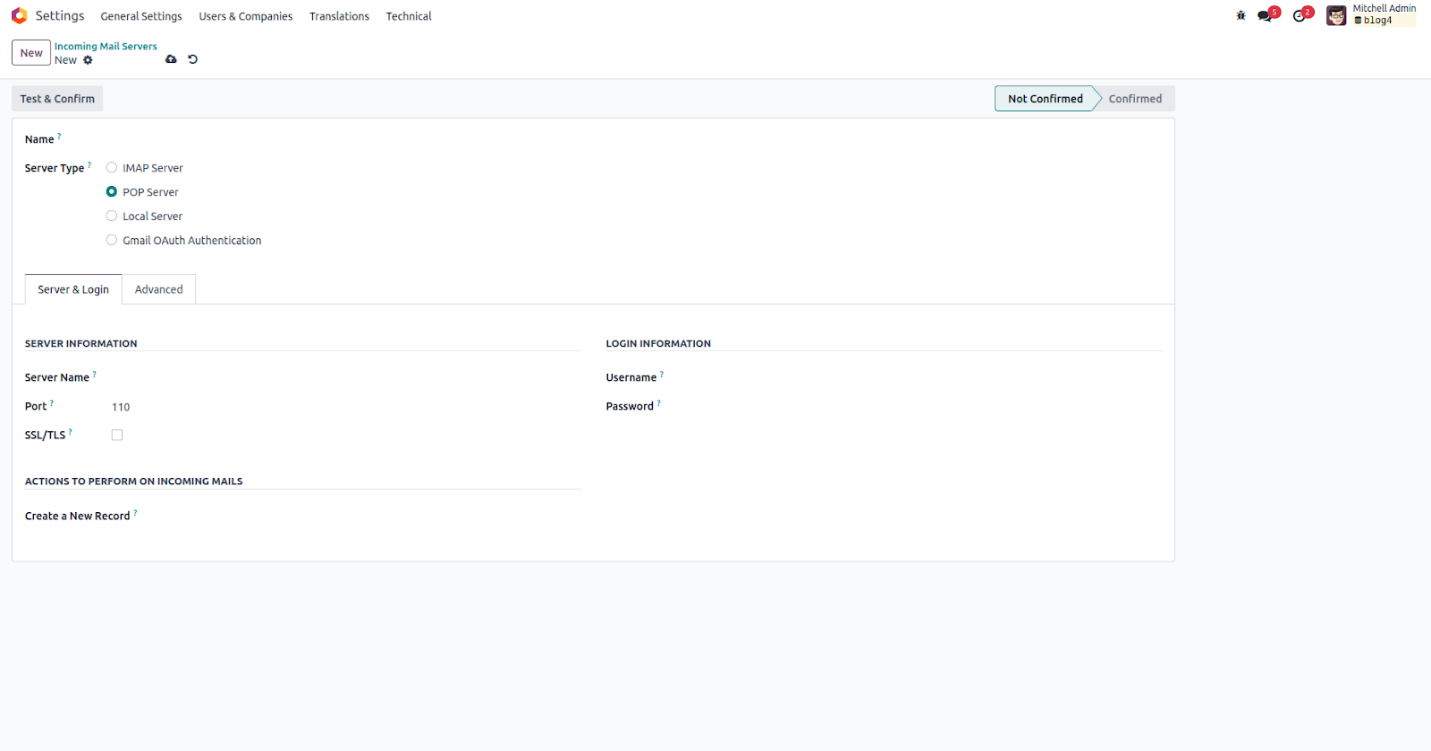This screenshot has height=751, width=1431.
Task: Show help tooltip for Port
Action: tap(52, 403)
